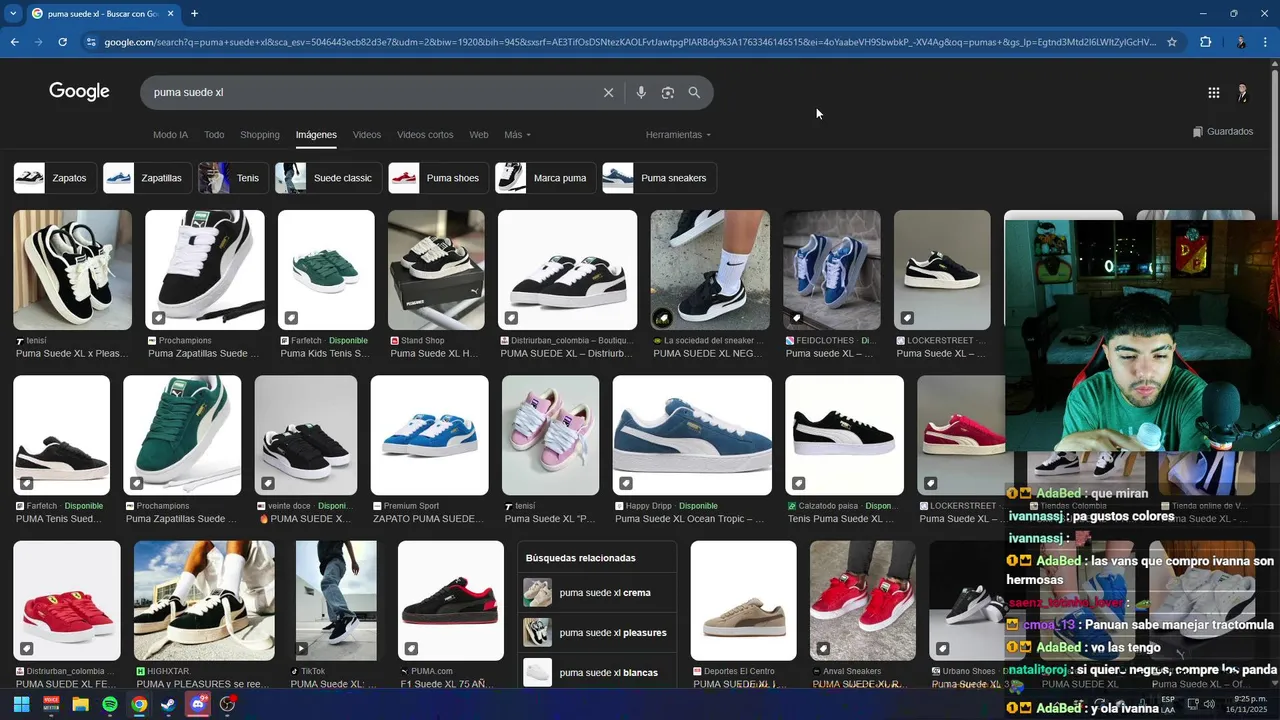Filter by the Puma shoes chip
1280x720 pixels.
point(439,178)
